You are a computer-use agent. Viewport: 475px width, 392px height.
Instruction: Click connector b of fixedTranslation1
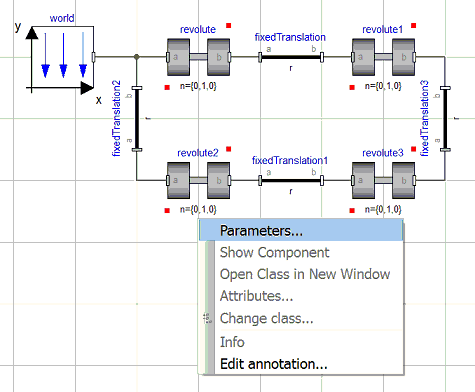coord(322,180)
